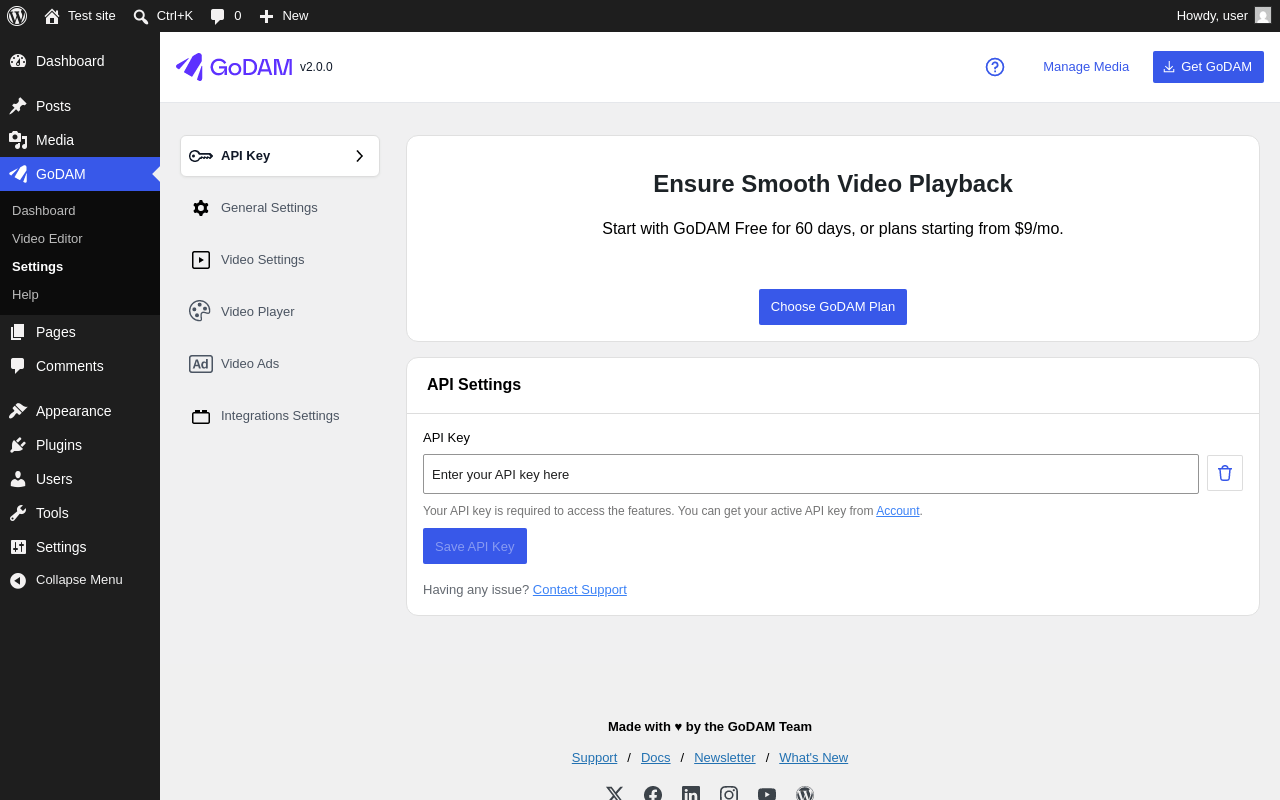Click the trash icon to delete API key
The height and width of the screenshot is (800, 1280).
coord(1225,473)
